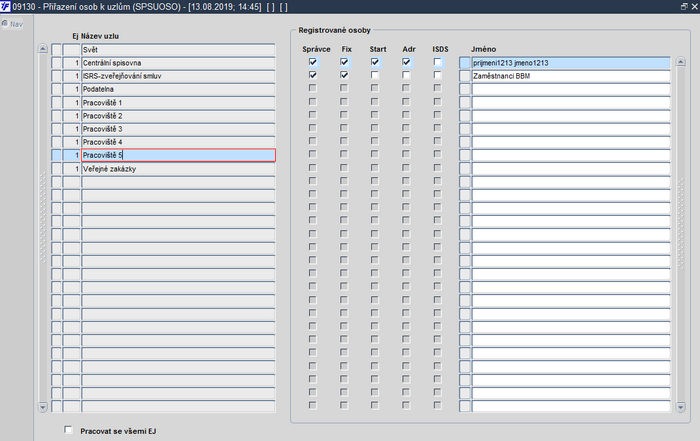Click 'Název uzlu' column header
700x441 pixels.
pos(100,36)
